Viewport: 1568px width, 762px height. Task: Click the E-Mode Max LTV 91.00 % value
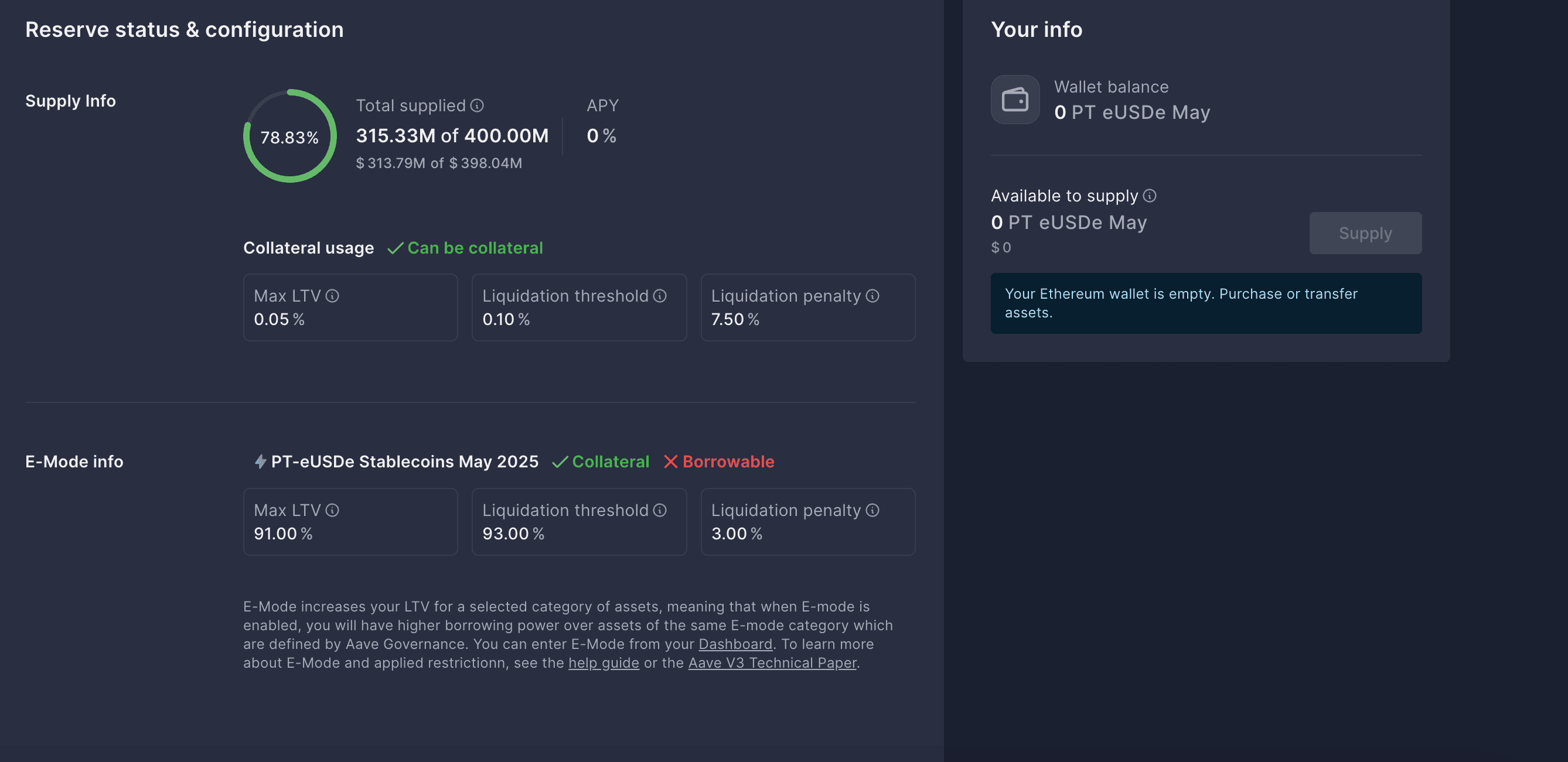(x=283, y=534)
